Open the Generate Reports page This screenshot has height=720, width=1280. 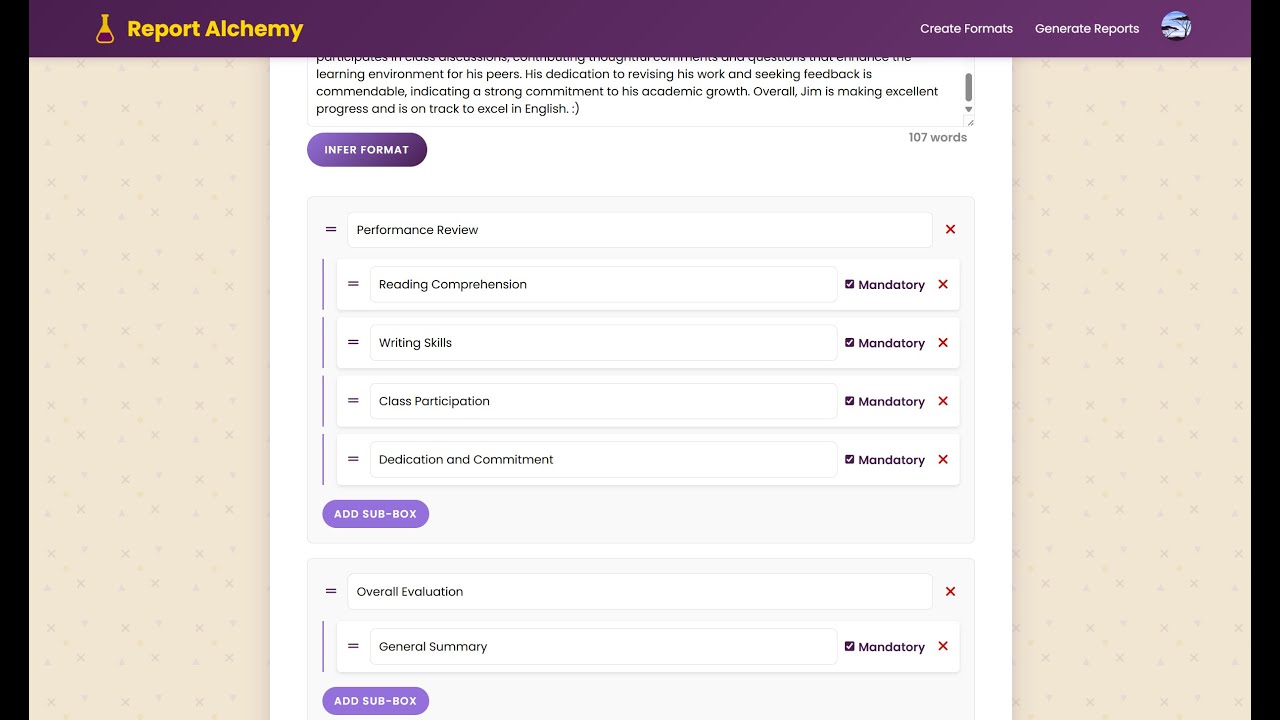[1087, 29]
